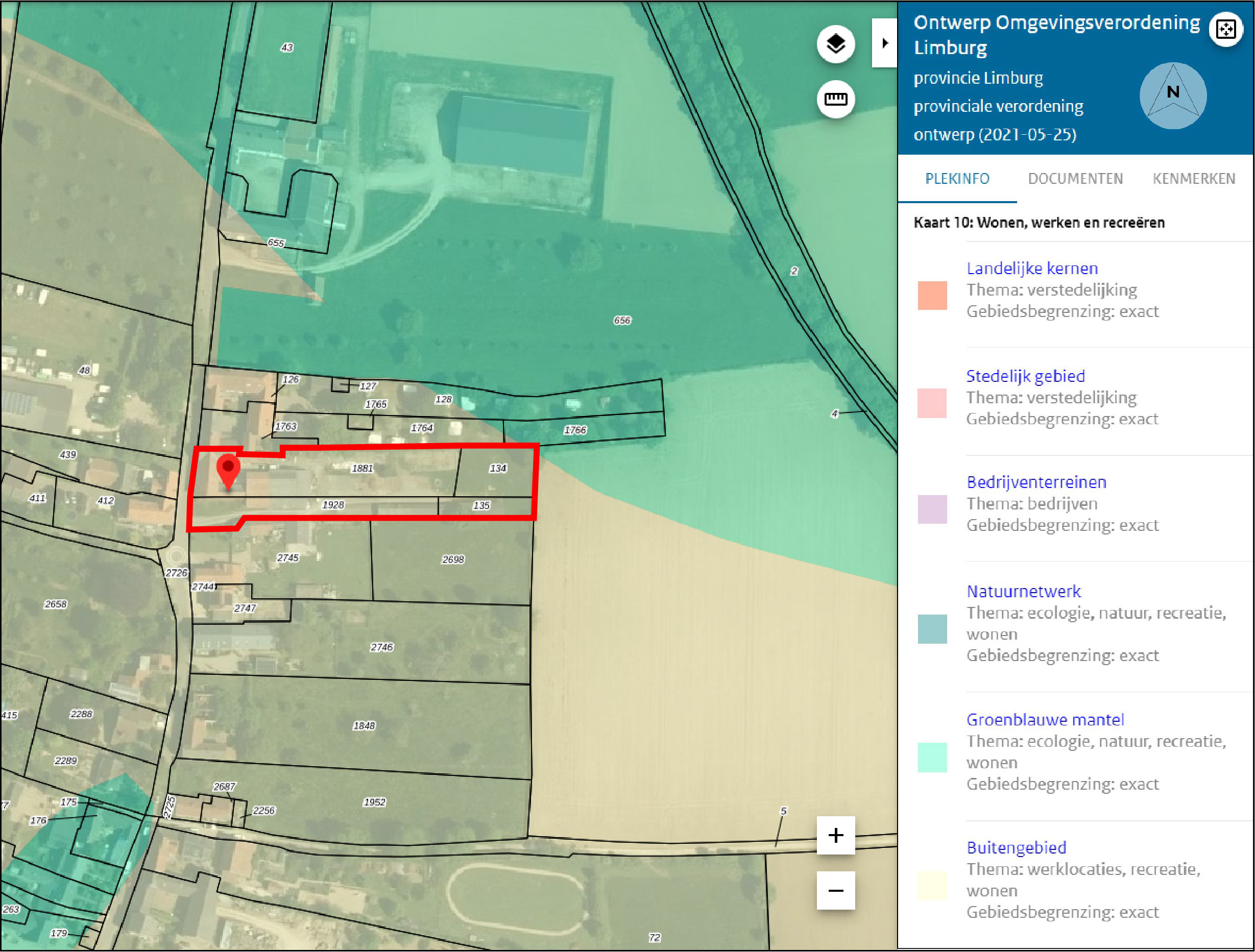The width and height of the screenshot is (1255, 952).
Task: Click parcel label 1848 on the map
Action: (x=364, y=725)
